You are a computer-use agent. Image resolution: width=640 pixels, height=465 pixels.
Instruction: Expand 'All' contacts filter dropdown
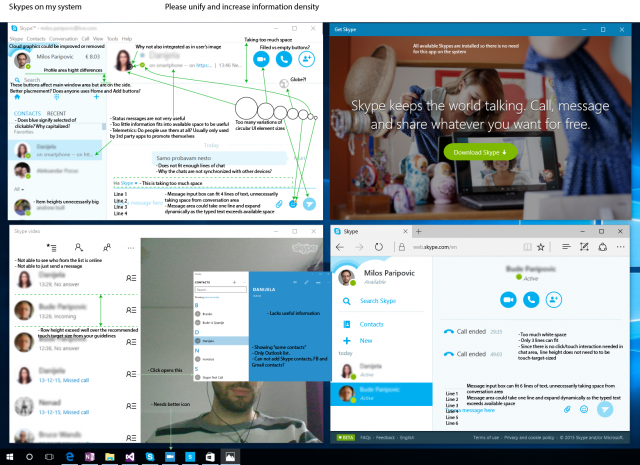(19, 189)
